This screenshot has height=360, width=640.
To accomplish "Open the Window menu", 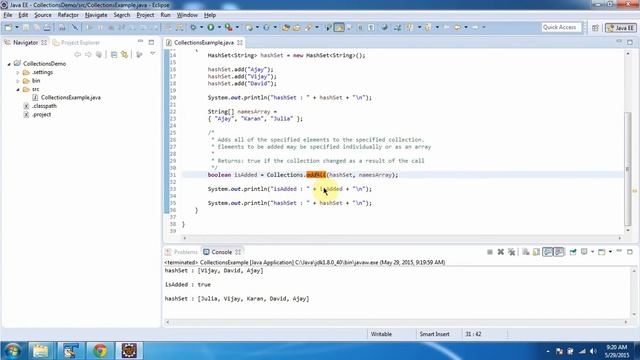I will [x=187, y=15].
